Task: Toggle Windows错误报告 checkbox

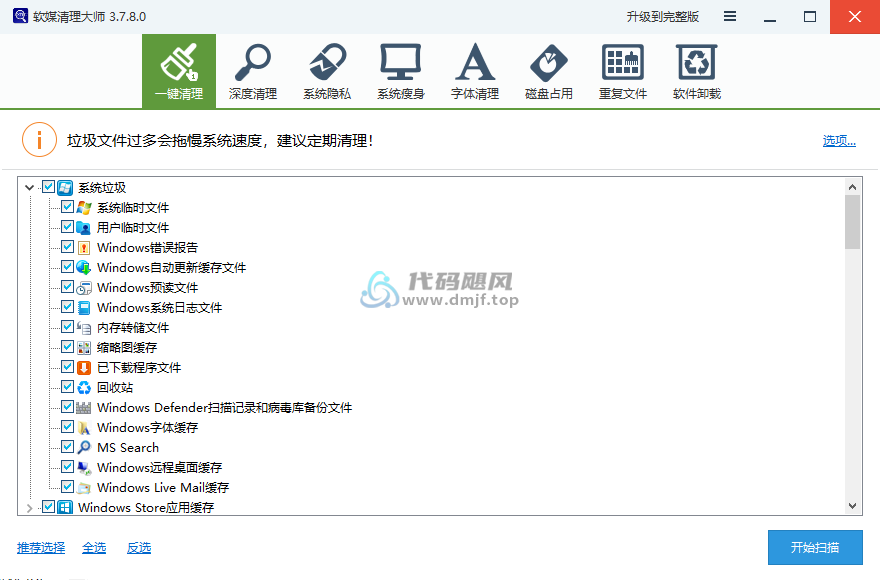Action: 67,247
